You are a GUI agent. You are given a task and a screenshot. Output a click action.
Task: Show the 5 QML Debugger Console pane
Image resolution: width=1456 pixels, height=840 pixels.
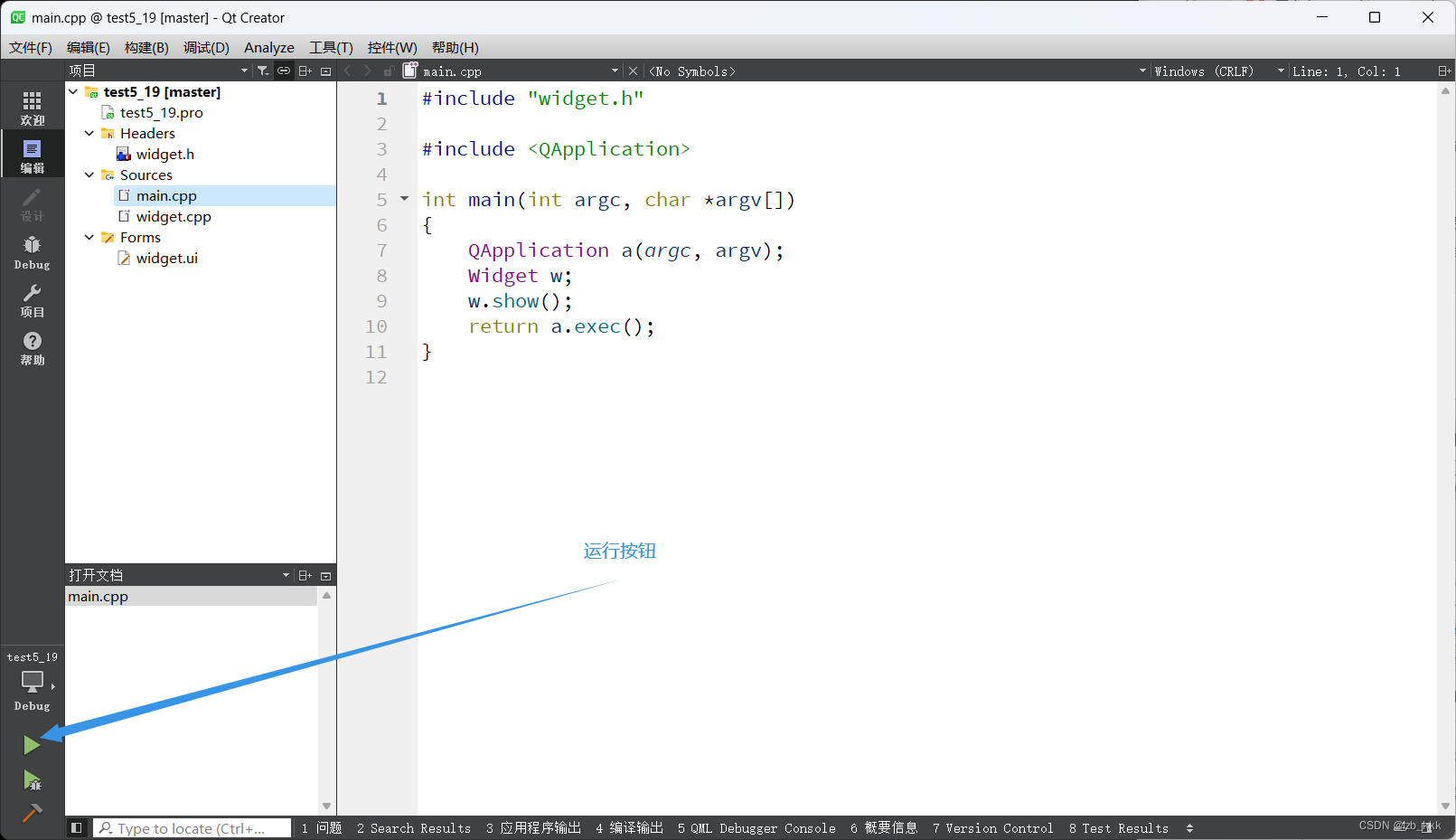(x=756, y=828)
